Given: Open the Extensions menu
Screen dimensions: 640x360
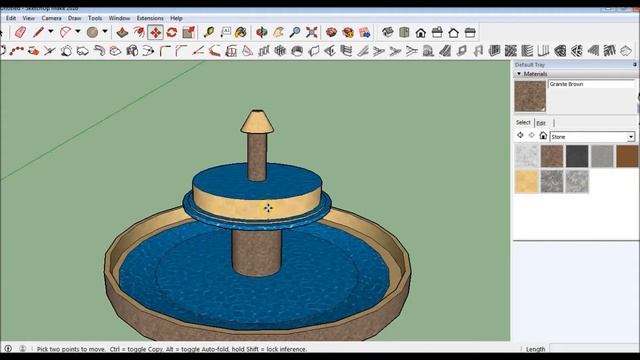Looking at the screenshot, I should pos(150,18).
